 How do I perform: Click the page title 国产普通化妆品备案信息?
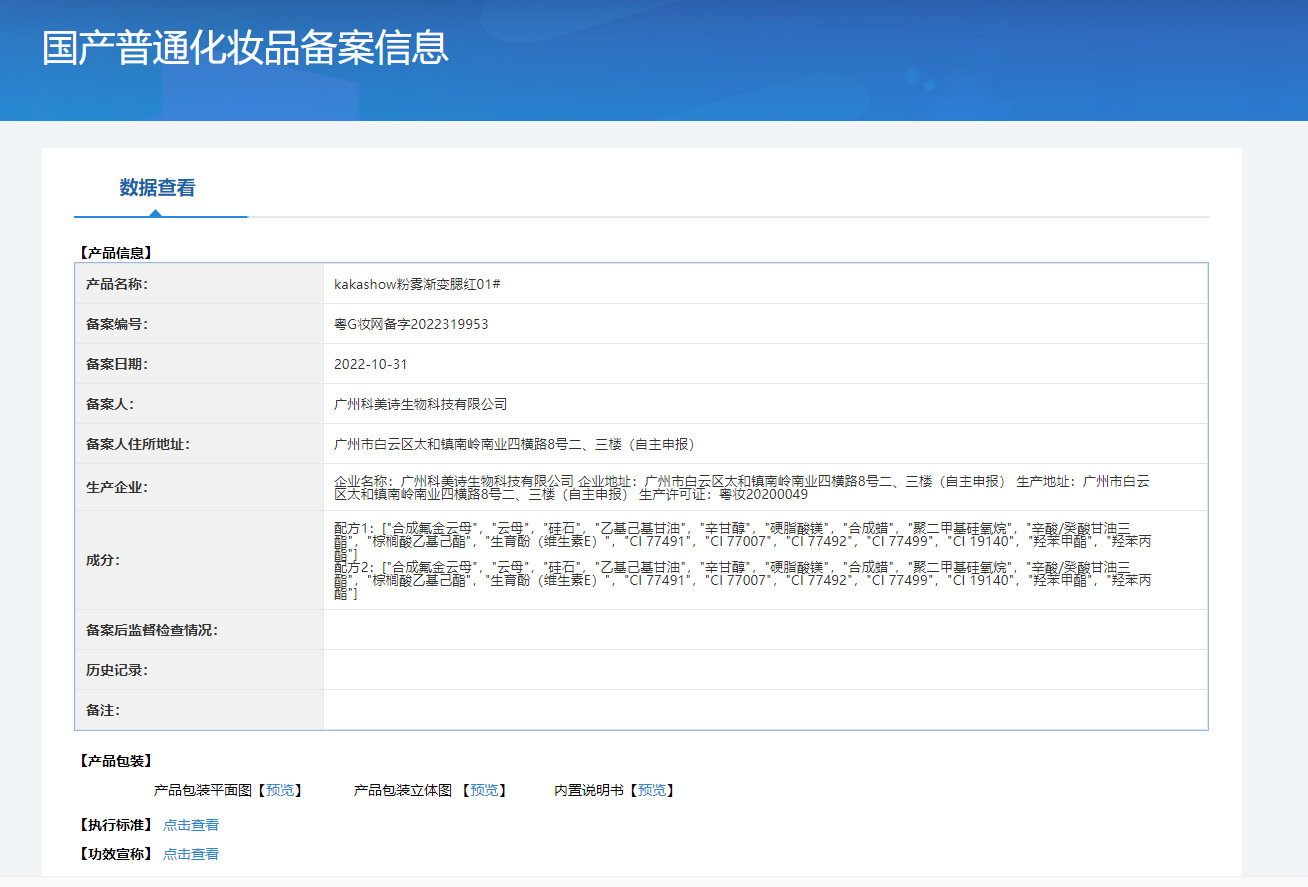(246, 48)
